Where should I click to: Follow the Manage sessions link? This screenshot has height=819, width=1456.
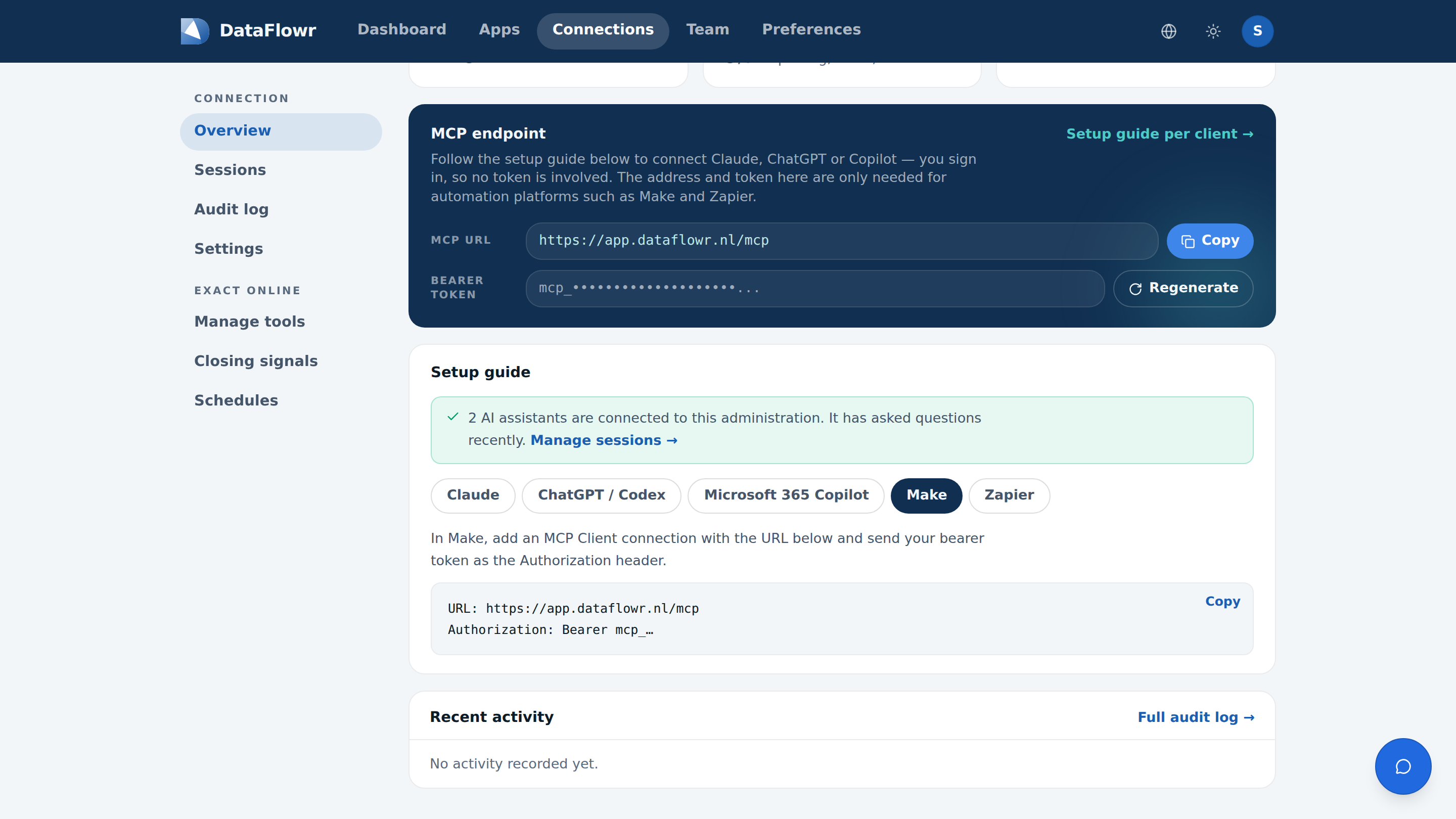pyautogui.click(x=604, y=440)
